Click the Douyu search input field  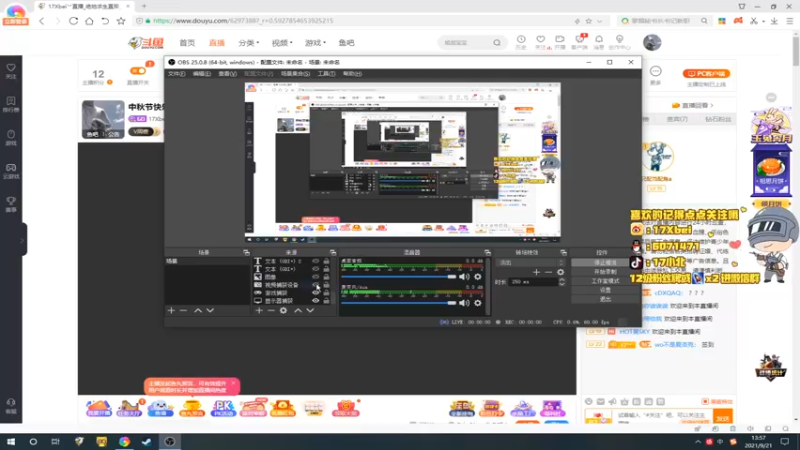tap(465, 43)
